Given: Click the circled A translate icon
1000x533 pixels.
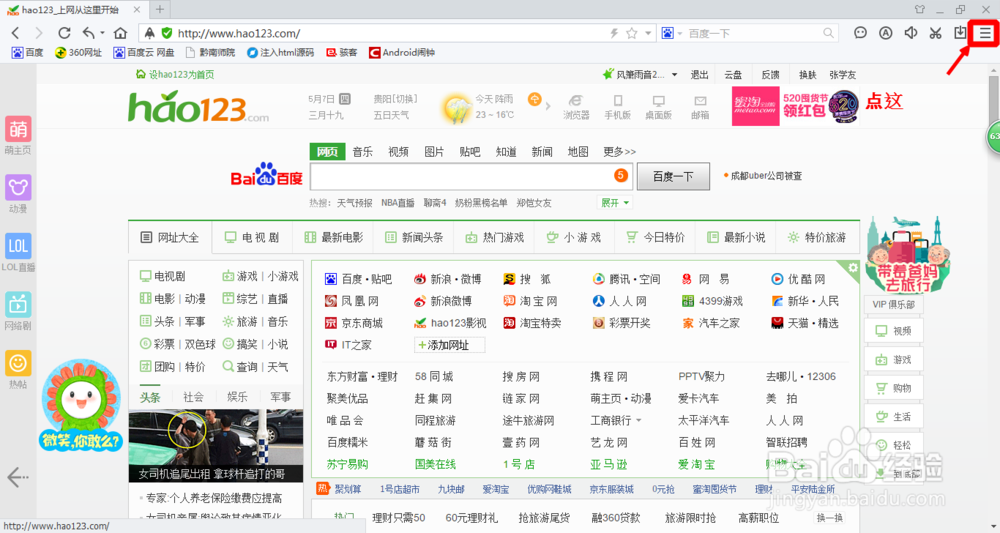Looking at the screenshot, I should coord(885,33).
